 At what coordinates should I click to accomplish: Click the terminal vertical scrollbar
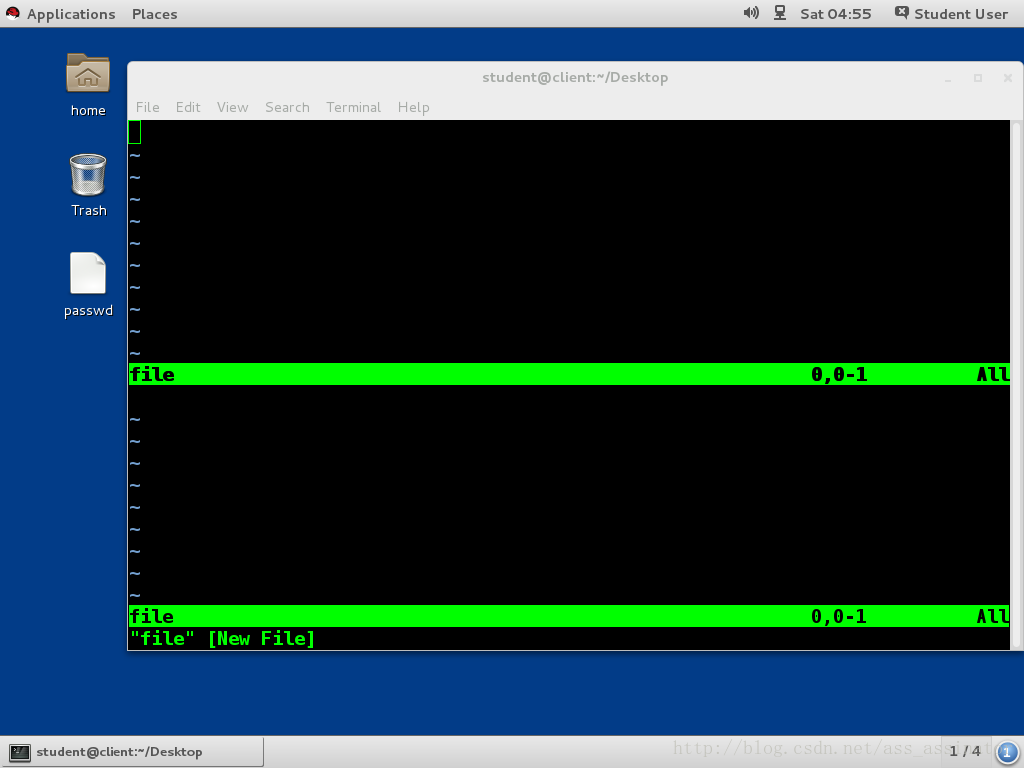click(1016, 385)
